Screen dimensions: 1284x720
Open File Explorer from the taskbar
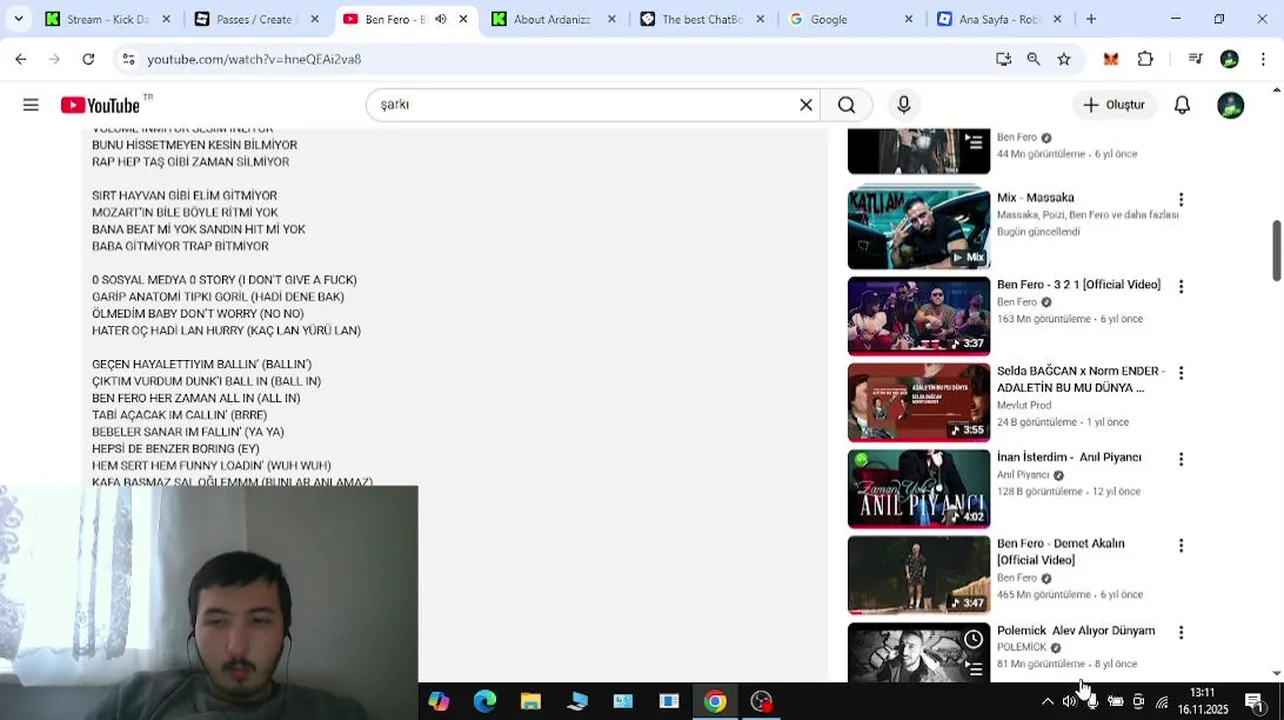pos(530,701)
